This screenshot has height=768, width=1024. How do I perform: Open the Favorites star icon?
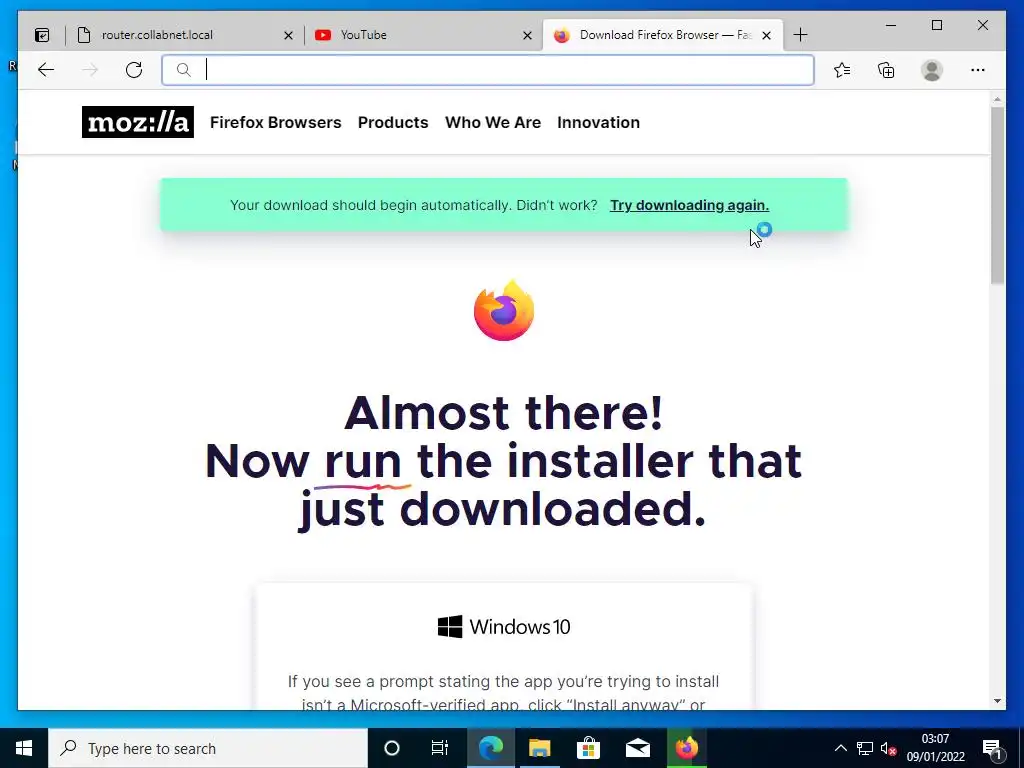[842, 70]
